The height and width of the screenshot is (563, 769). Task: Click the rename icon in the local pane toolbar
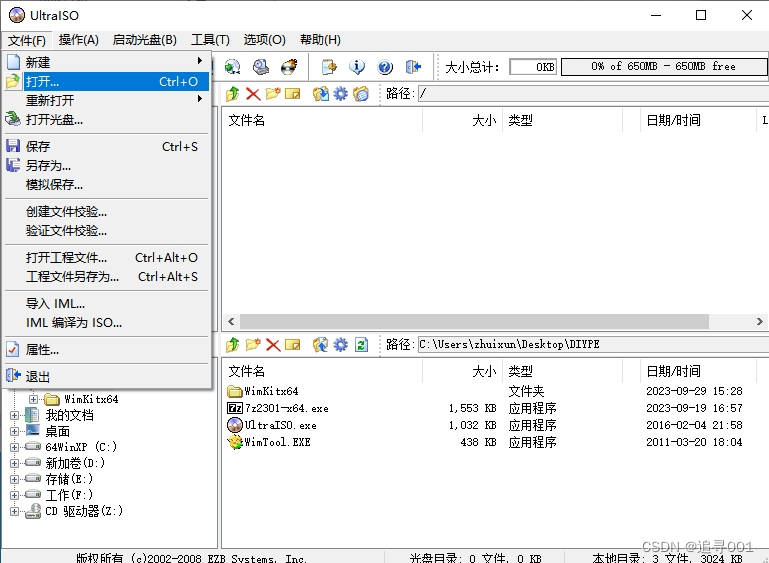tap(293, 344)
